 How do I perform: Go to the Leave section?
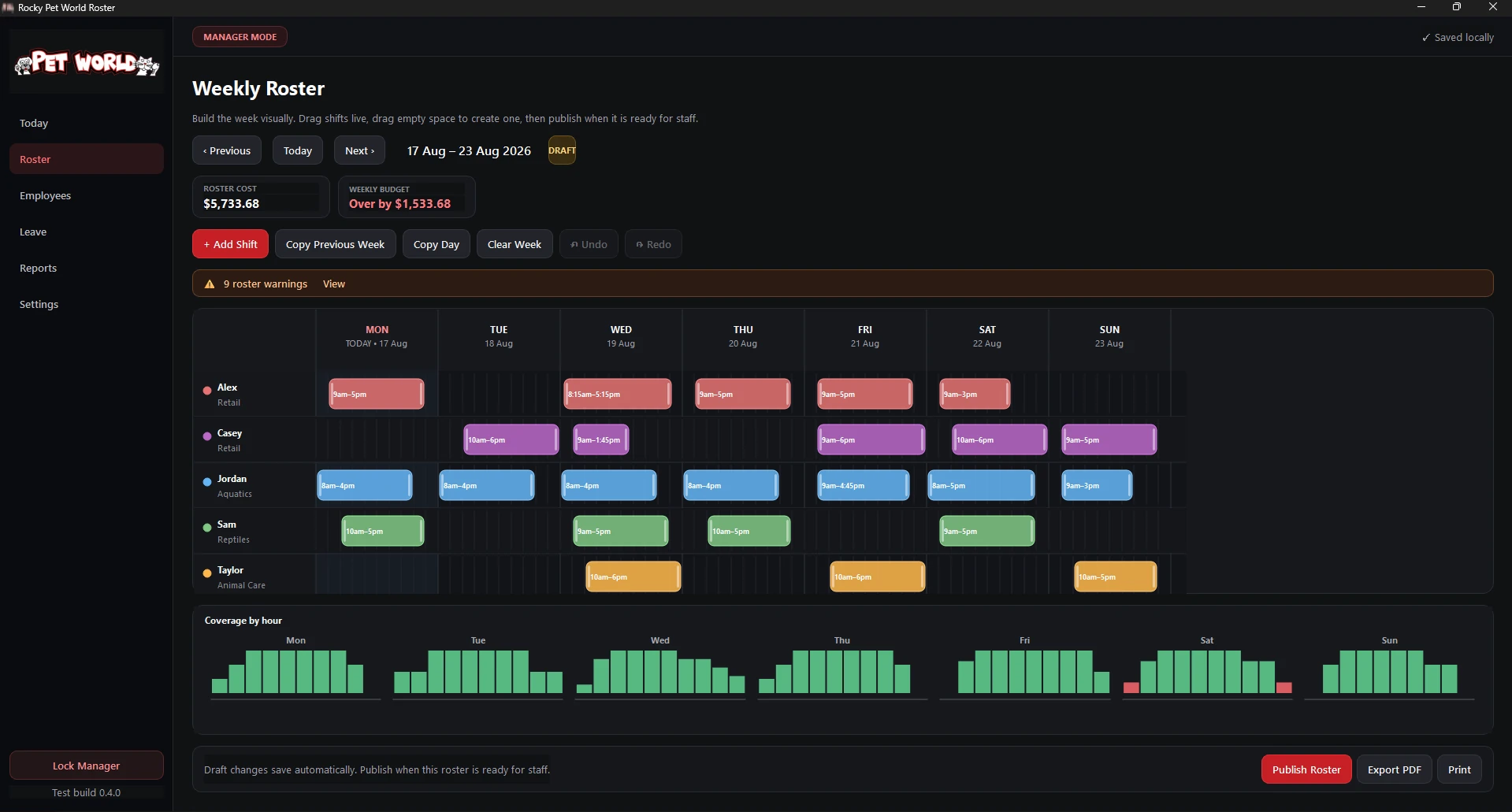click(87, 232)
